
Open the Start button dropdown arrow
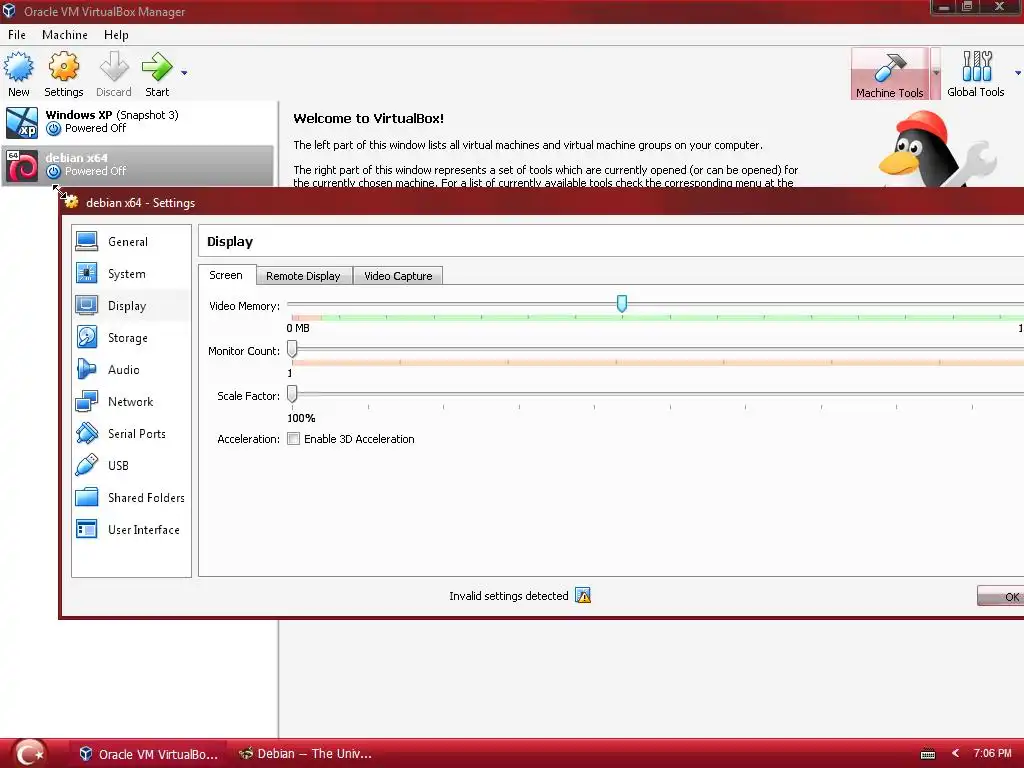tap(184, 73)
